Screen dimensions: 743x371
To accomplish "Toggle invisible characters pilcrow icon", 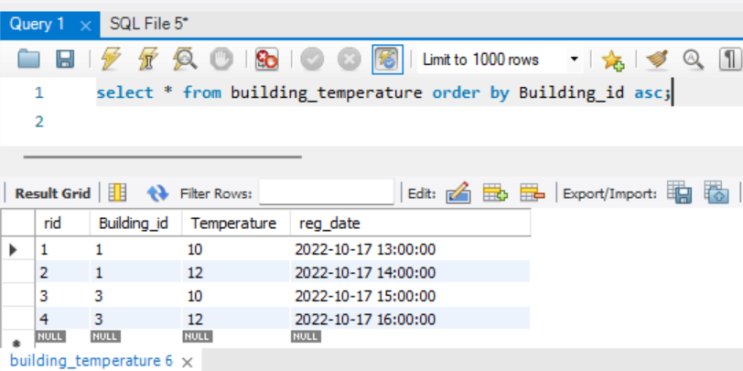I will coord(730,60).
